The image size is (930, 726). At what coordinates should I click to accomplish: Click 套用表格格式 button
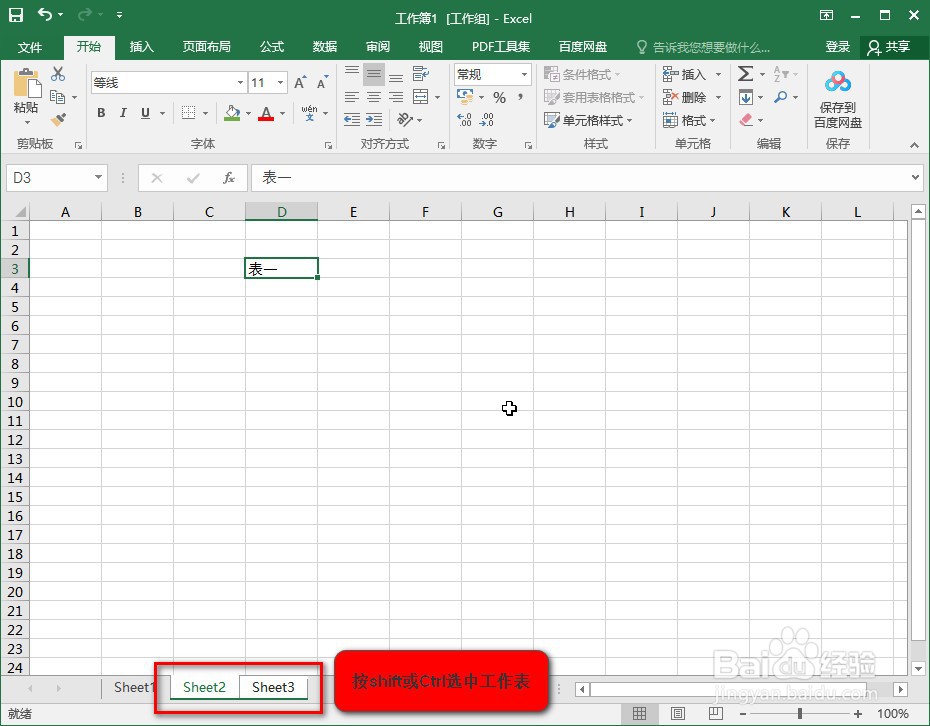coord(594,97)
